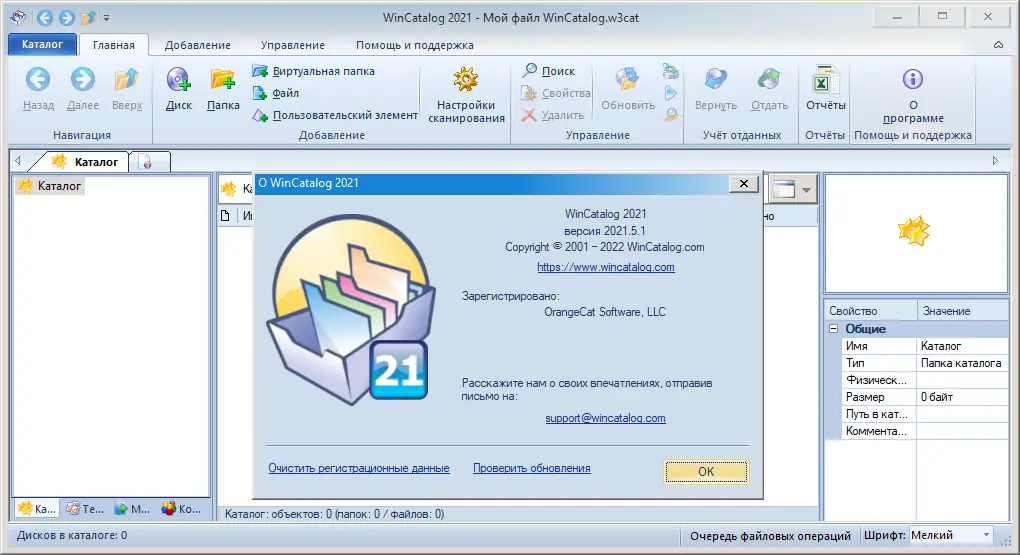This screenshot has height=555, width=1020.
Task: Click the quick access back arrow in title bar
Action: point(44,18)
